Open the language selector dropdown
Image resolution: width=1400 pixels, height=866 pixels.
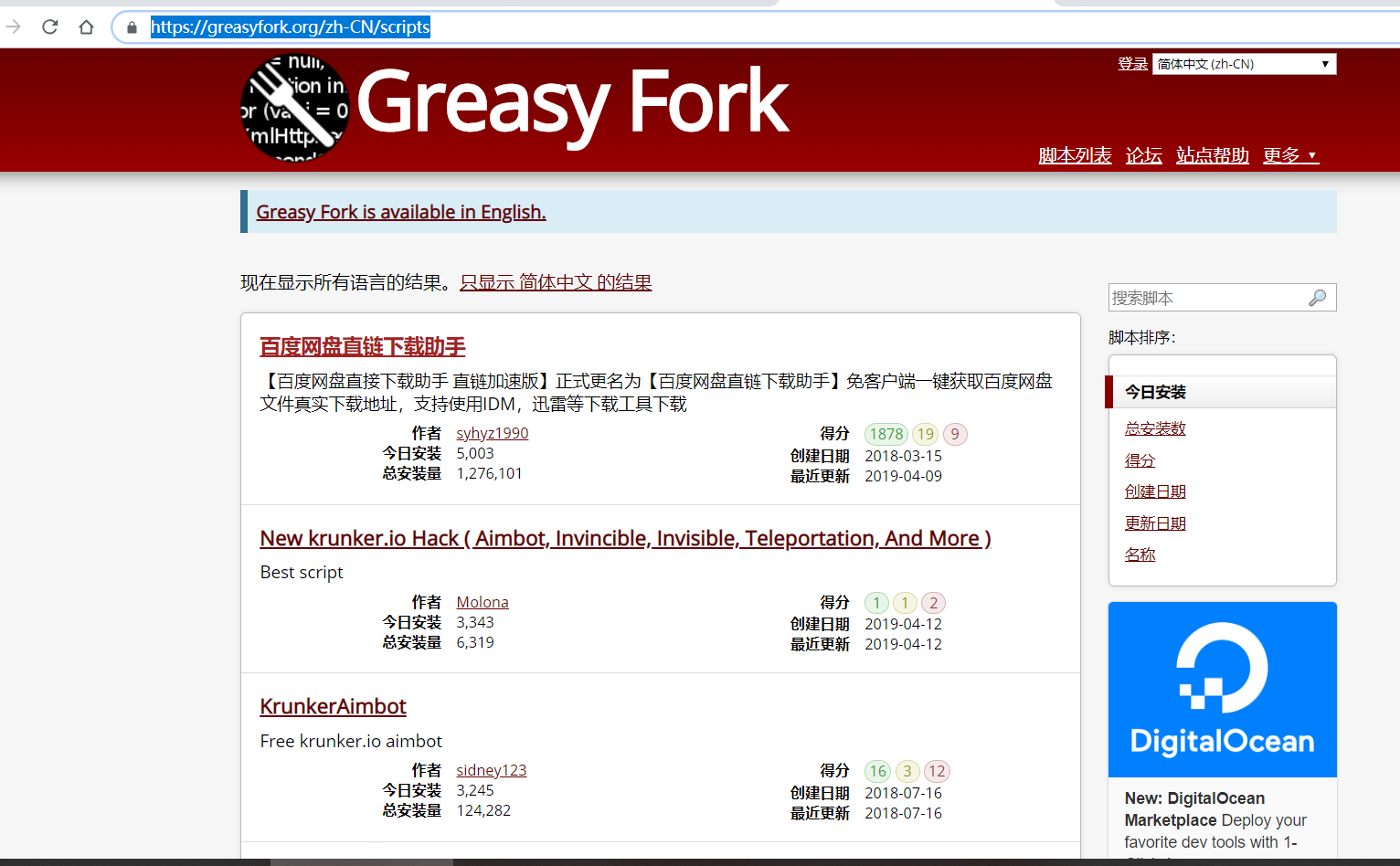(x=1244, y=64)
